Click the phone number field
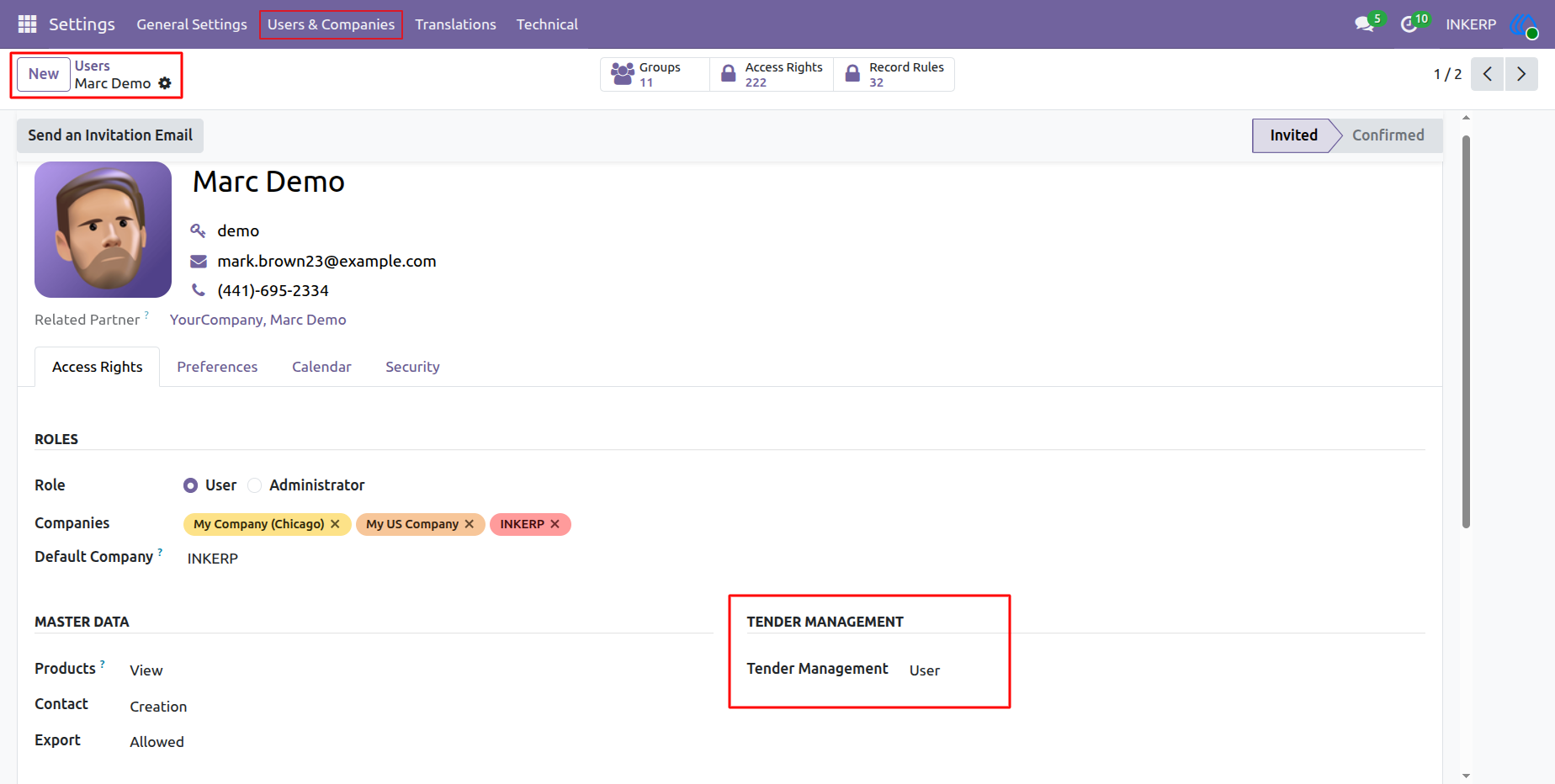Viewport: 1555px width, 784px height. [x=273, y=290]
